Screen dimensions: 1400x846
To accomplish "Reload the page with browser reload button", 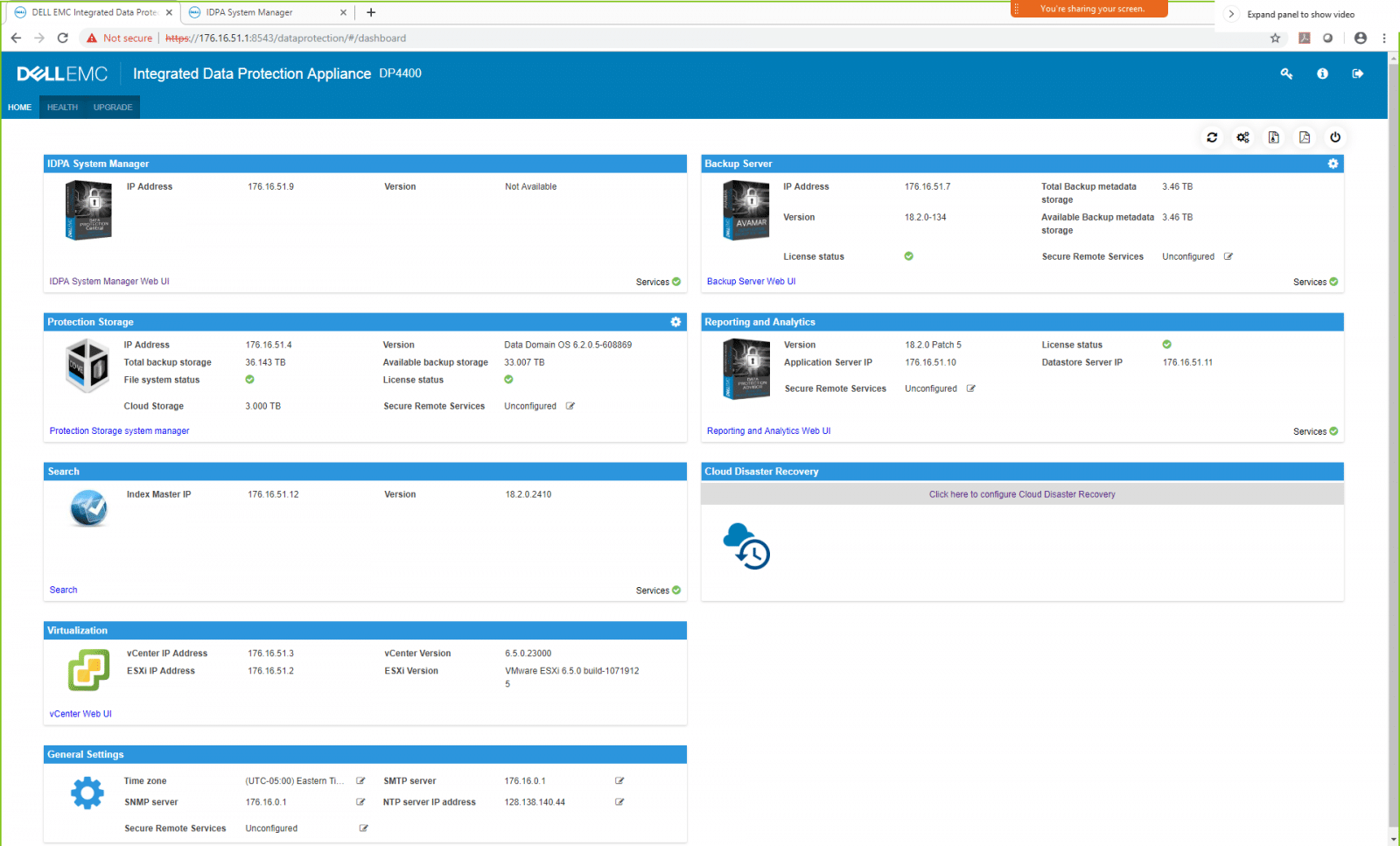I will 62,38.
